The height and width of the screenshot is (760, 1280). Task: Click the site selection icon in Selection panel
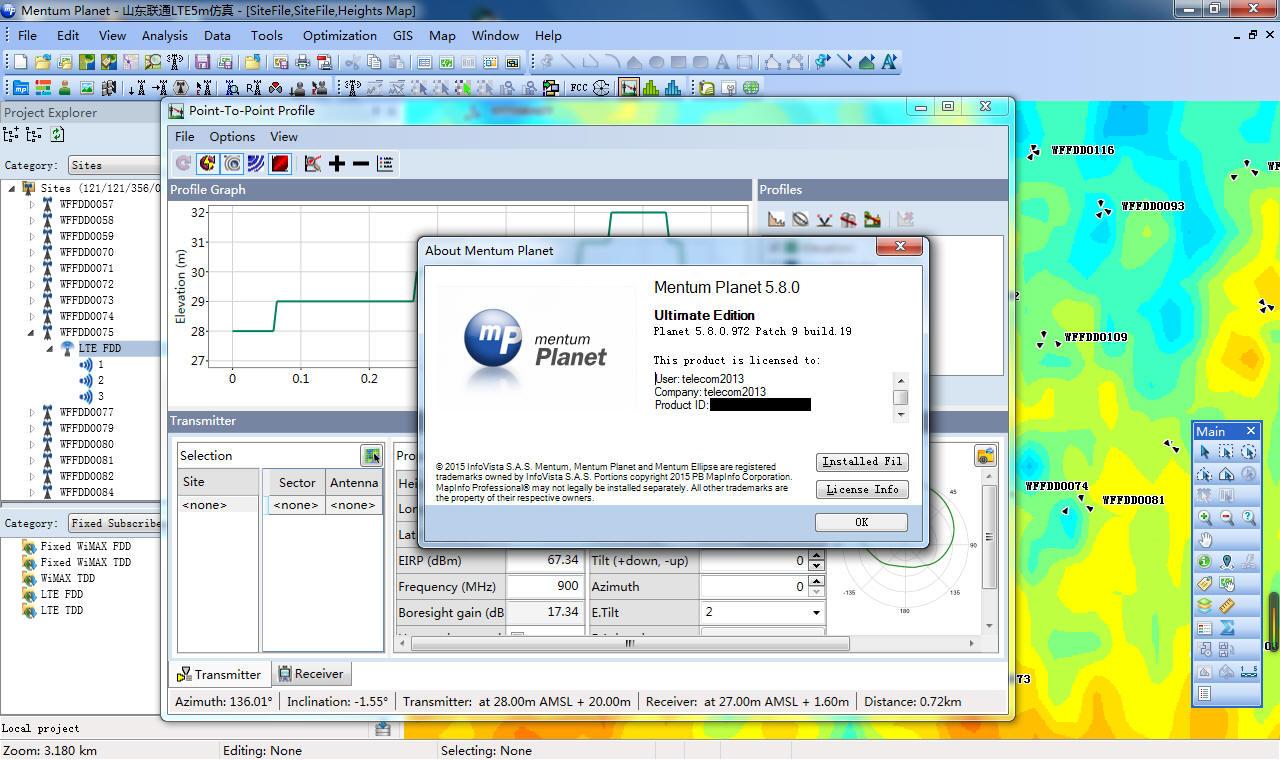(371, 456)
